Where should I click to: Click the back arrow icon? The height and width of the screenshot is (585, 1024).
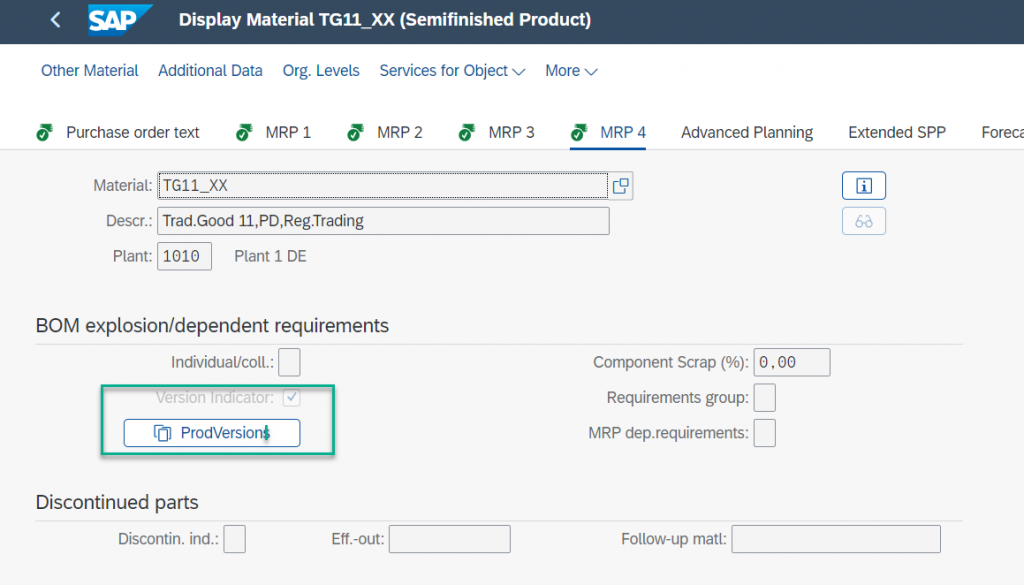(56, 20)
